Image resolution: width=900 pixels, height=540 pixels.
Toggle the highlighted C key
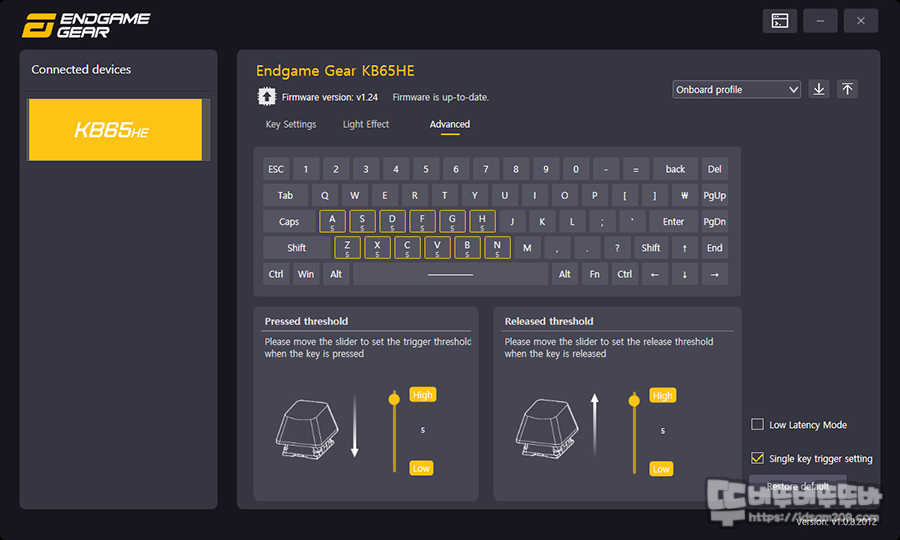(x=407, y=248)
